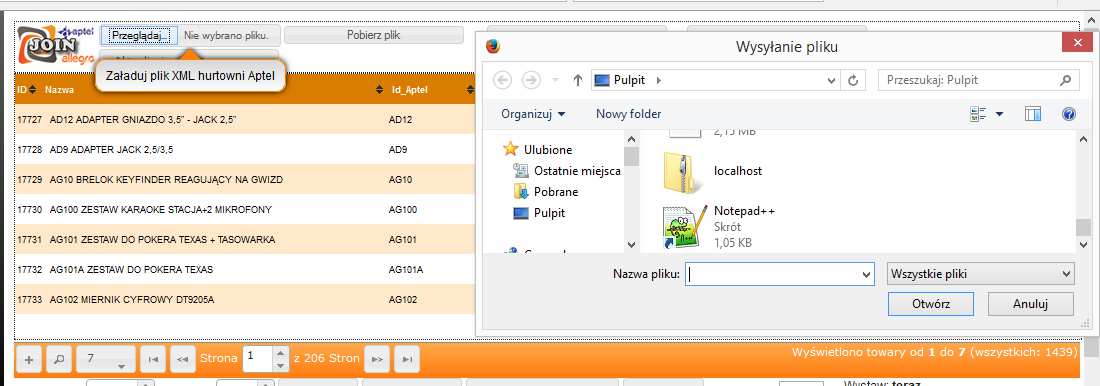This screenshot has width=1100, height=386.
Task: Select row AG100 ZESTAW KARAOKE
Action: click(x=244, y=209)
